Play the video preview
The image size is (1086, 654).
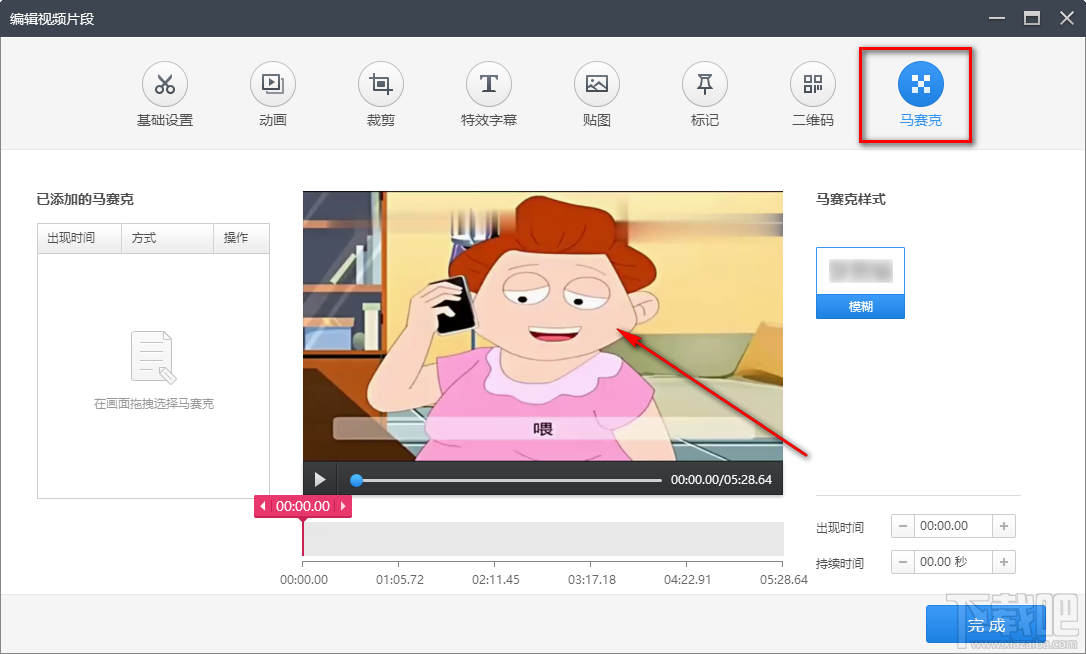pos(320,480)
